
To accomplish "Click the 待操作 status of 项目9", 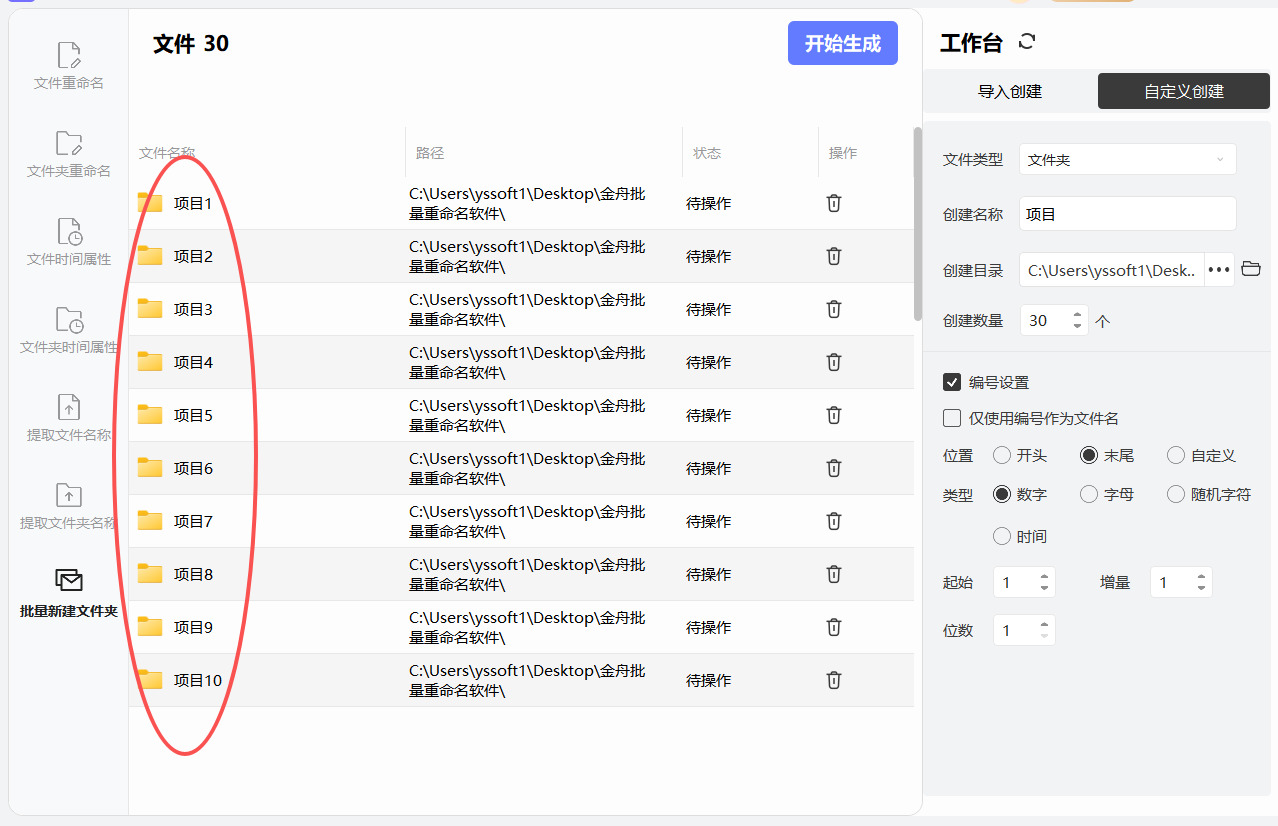I will point(709,627).
